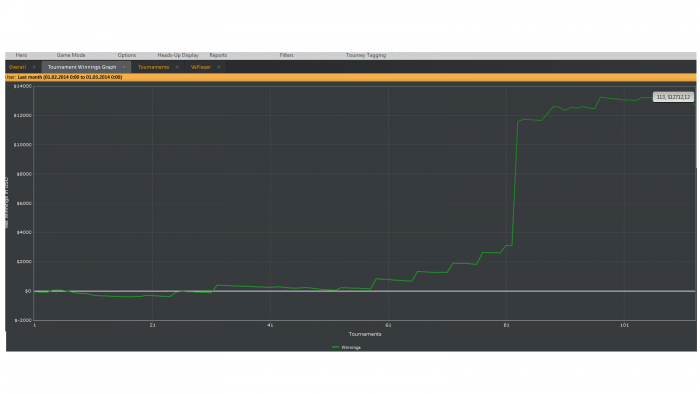Open the Filters menu
Screen dimensions: 700x394
287,55
